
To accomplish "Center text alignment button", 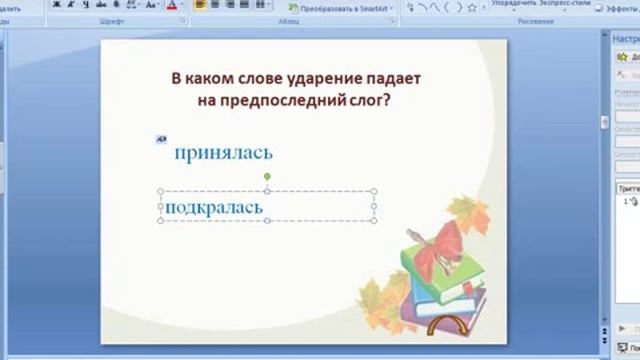I will 215,4.
